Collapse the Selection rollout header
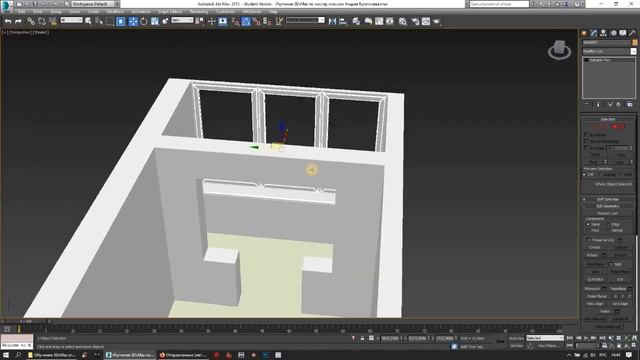Image resolution: width=640 pixels, height=360 pixels. [x=607, y=119]
